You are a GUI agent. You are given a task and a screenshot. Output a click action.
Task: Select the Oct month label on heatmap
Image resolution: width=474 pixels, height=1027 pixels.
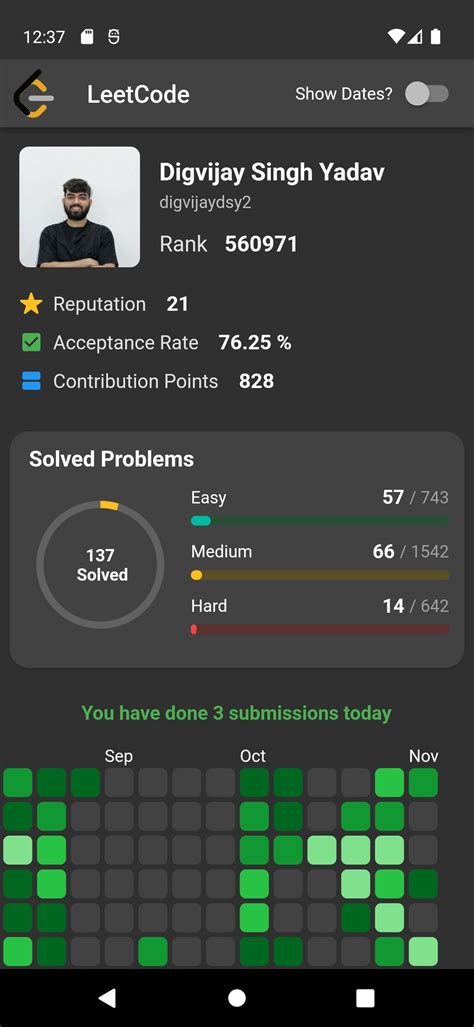[253, 756]
